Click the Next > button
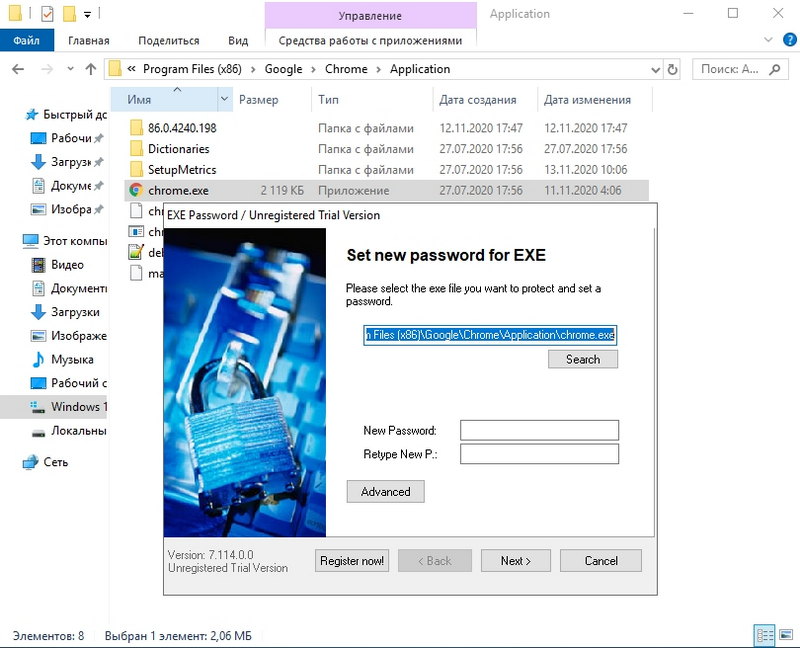This screenshot has height=648, width=800. (515, 561)
